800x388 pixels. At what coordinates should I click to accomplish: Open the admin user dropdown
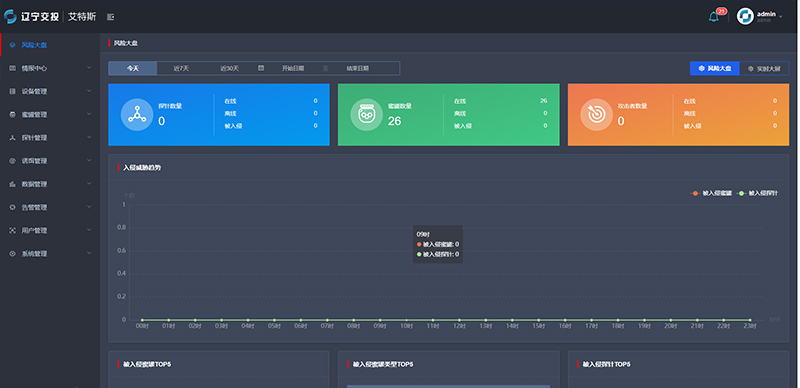click(x=769, y=16)
